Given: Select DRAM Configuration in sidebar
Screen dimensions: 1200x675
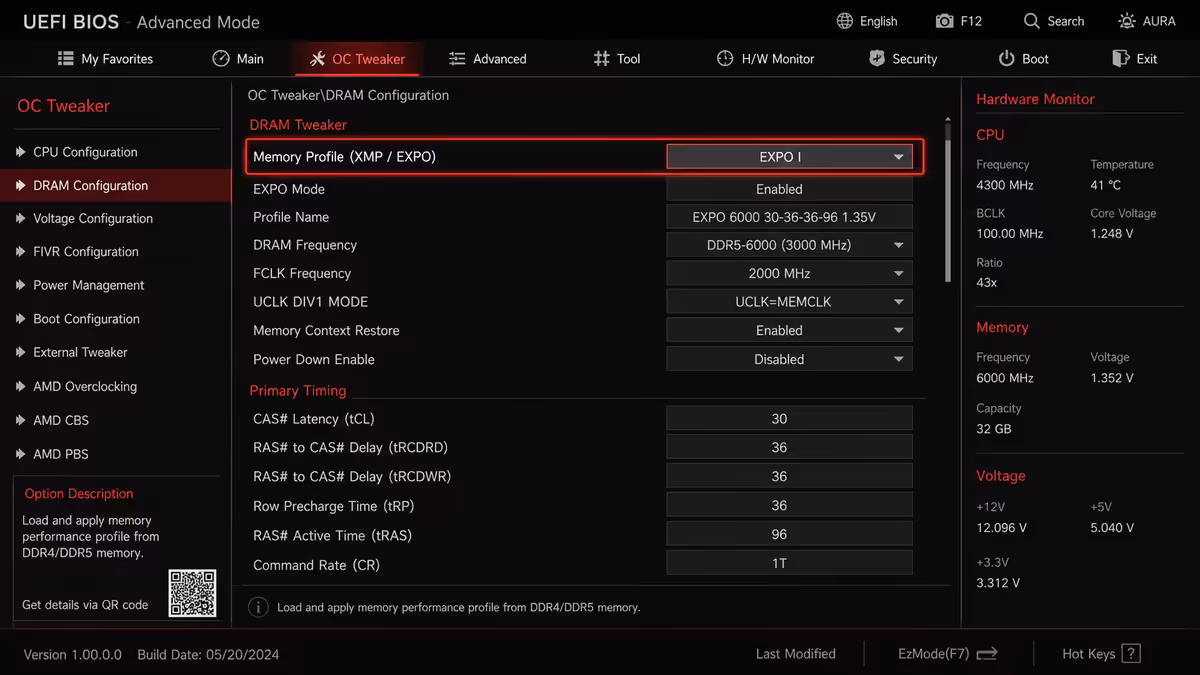Looking at the screenshot, I should pos(115,186).
